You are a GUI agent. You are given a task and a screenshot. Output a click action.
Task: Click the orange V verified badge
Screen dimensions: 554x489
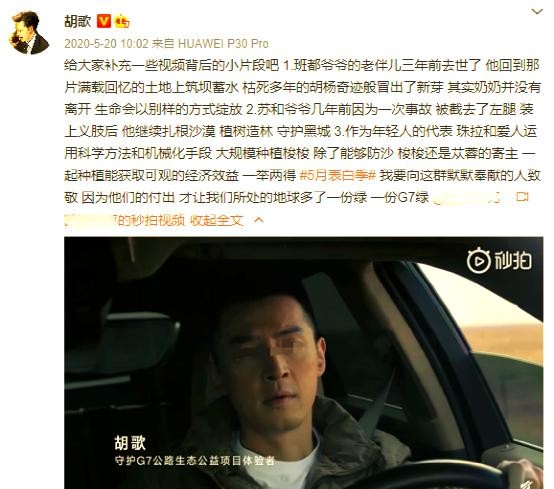click(104, 21)
